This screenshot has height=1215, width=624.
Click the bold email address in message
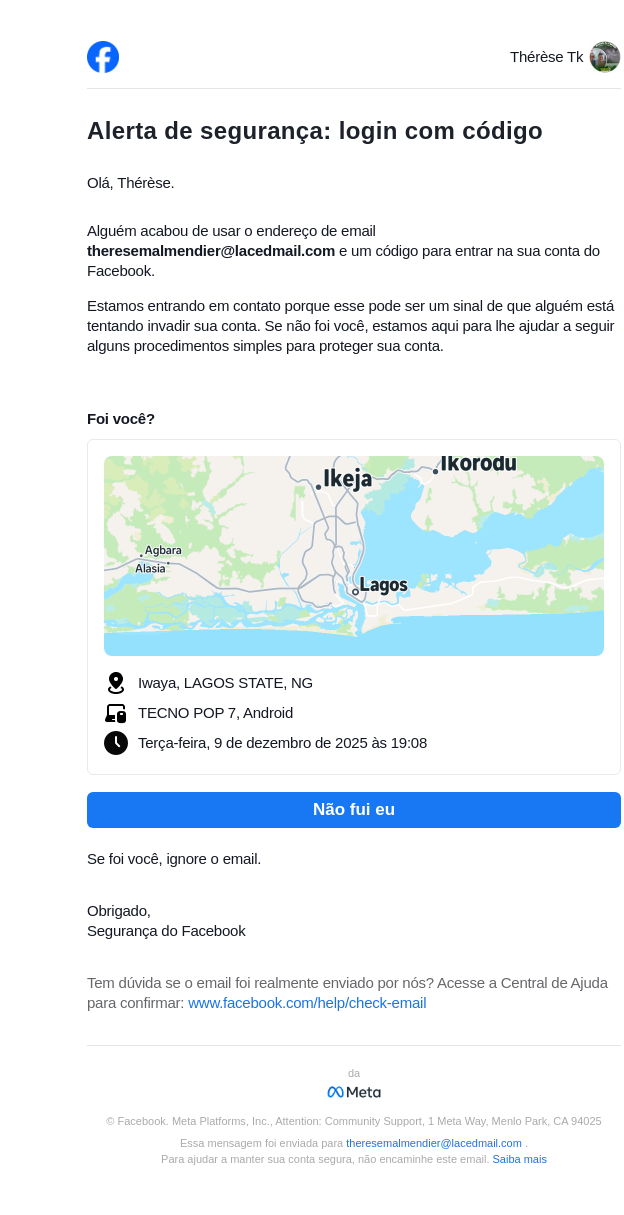pos(211,251)
